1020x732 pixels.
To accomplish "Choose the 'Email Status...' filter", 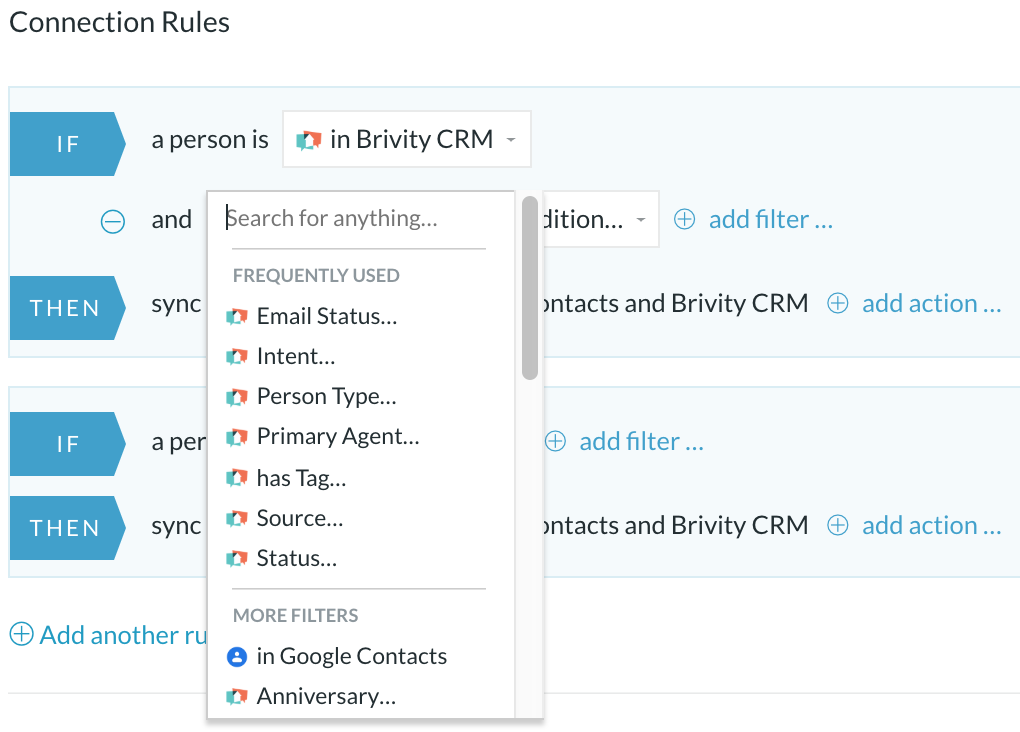I will coord(327,316).
